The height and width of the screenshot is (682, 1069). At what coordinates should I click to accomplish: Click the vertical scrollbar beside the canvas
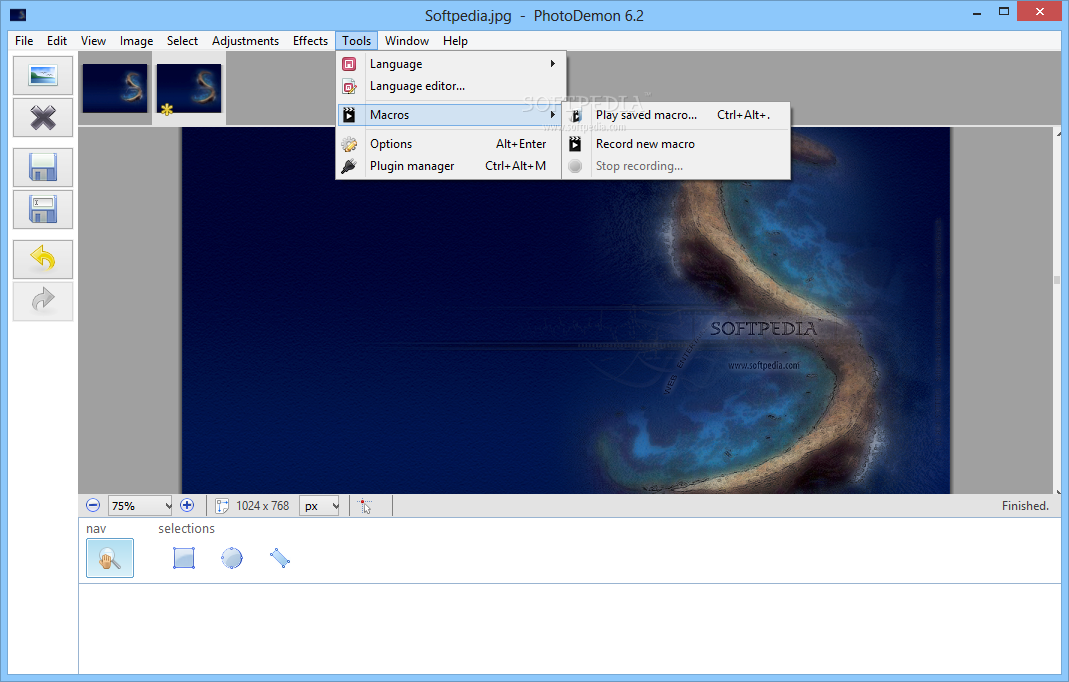pos(1057,310)
